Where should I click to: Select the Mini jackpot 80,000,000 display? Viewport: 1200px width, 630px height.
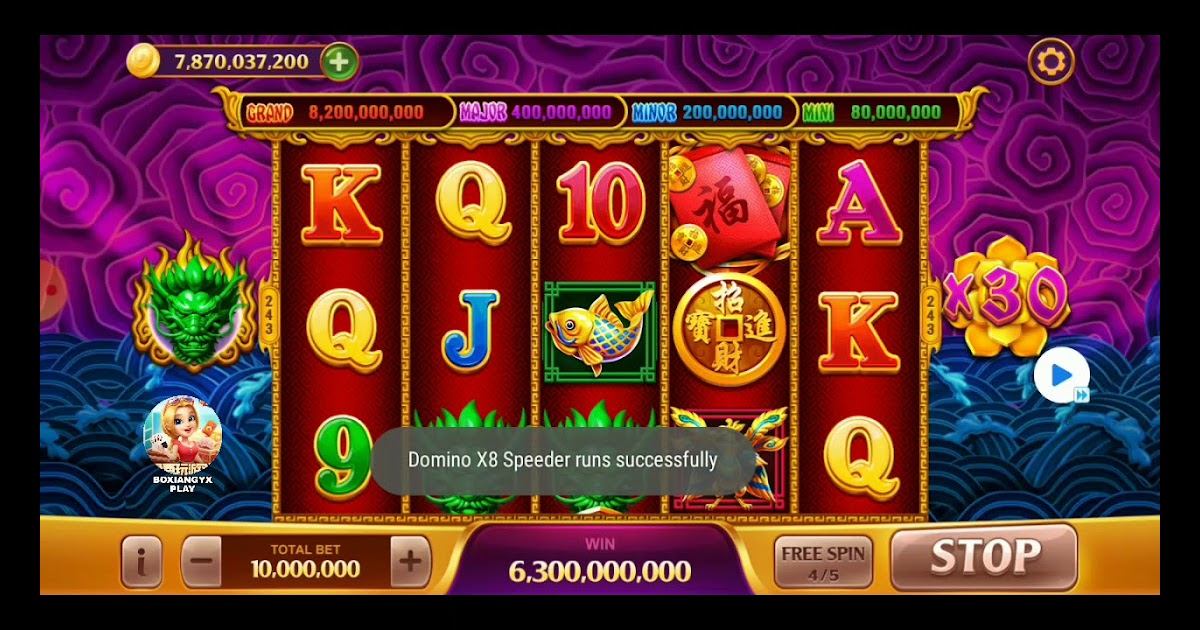point(872,112)
